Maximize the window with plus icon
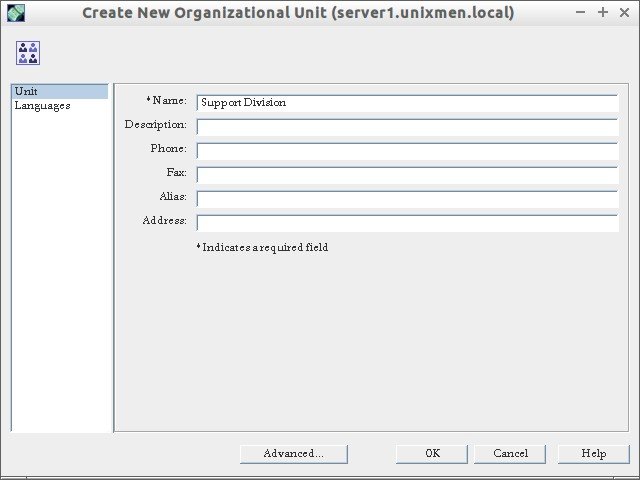This screenshot has width=640, height=480. point(603,13)
